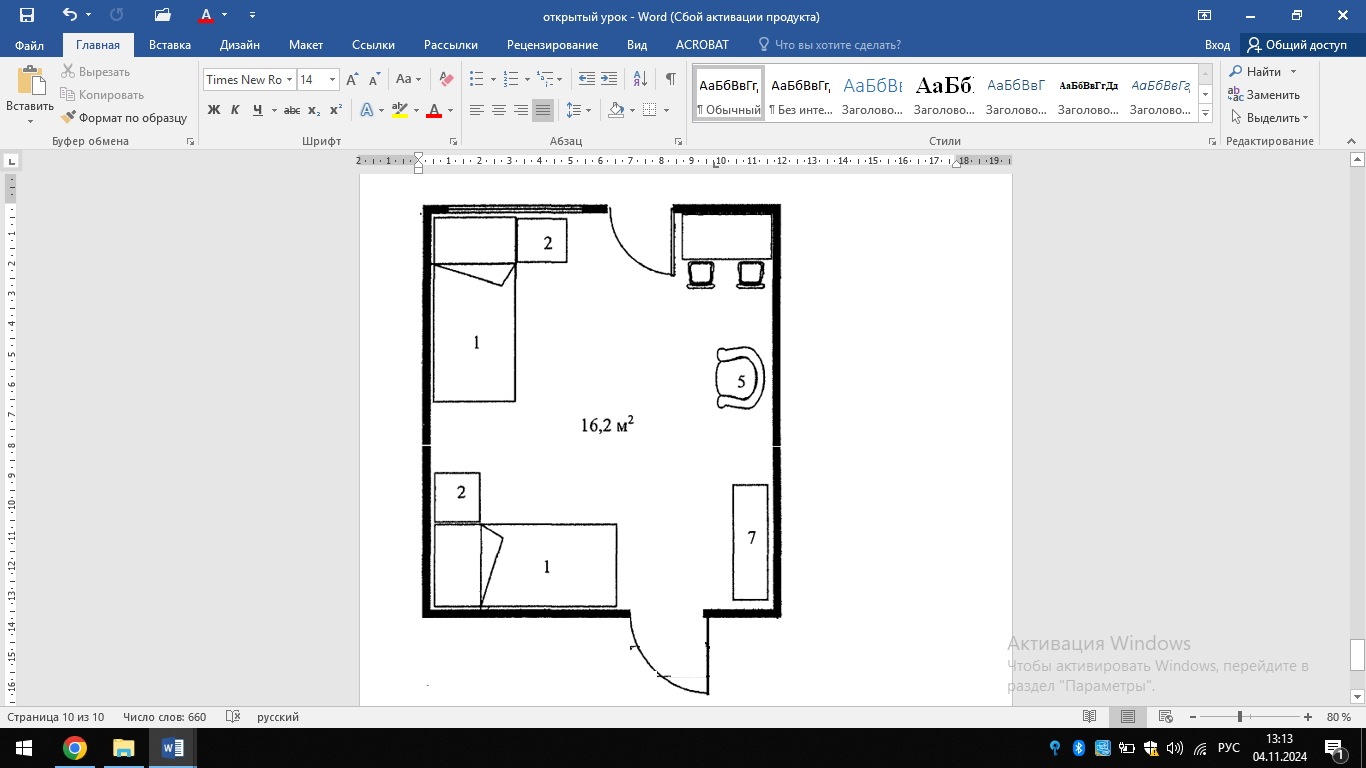Switch to the Вставка tab

[170, 45]
